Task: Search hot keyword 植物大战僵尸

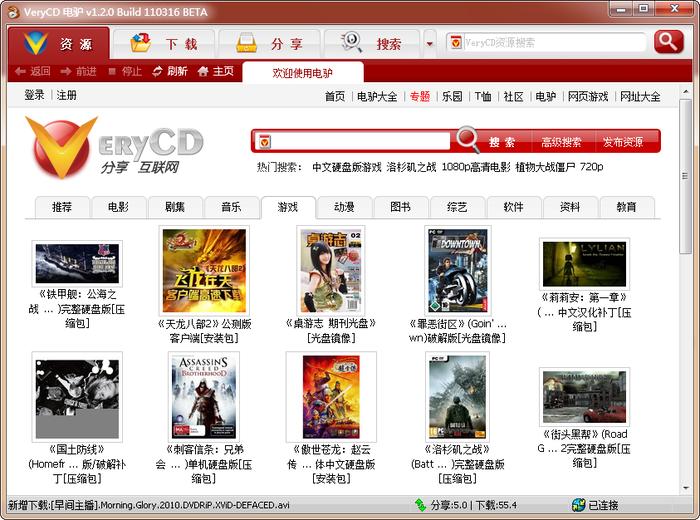Action: (x=545, y=167)
